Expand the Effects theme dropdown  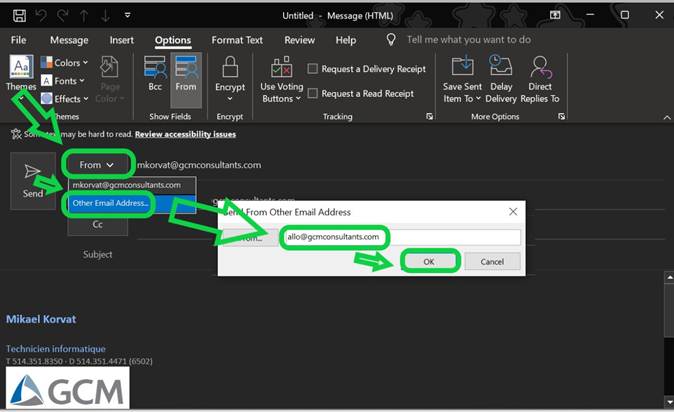pyautogui.click(x=64, y=98)
